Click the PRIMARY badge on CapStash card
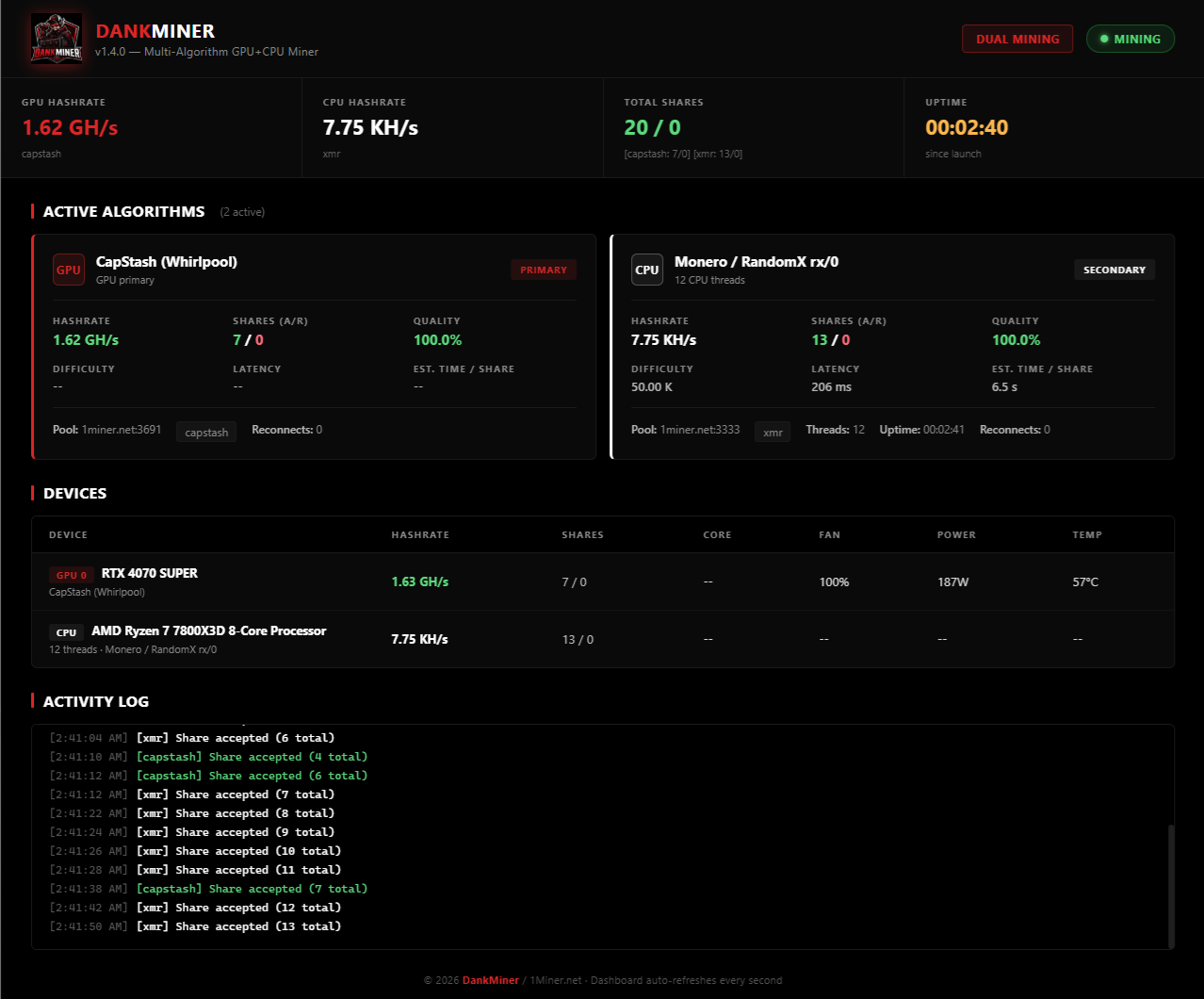 pyautogui.click(x=544, y=270)
